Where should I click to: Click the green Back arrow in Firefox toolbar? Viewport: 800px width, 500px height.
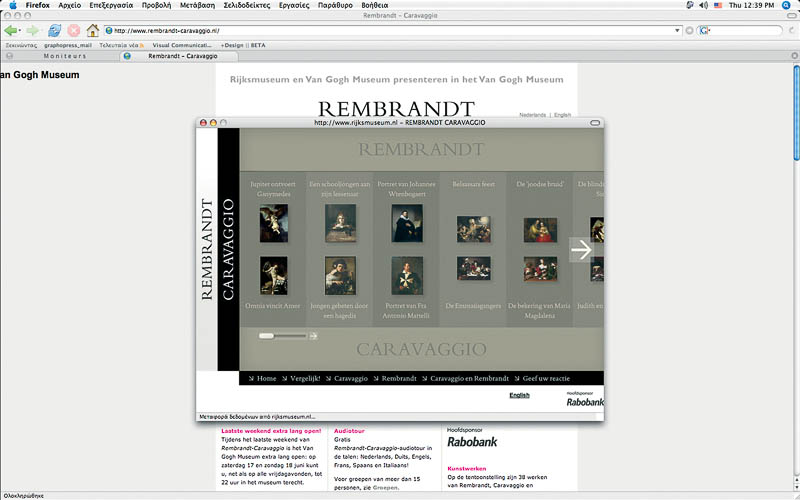(x=10, y=31)
